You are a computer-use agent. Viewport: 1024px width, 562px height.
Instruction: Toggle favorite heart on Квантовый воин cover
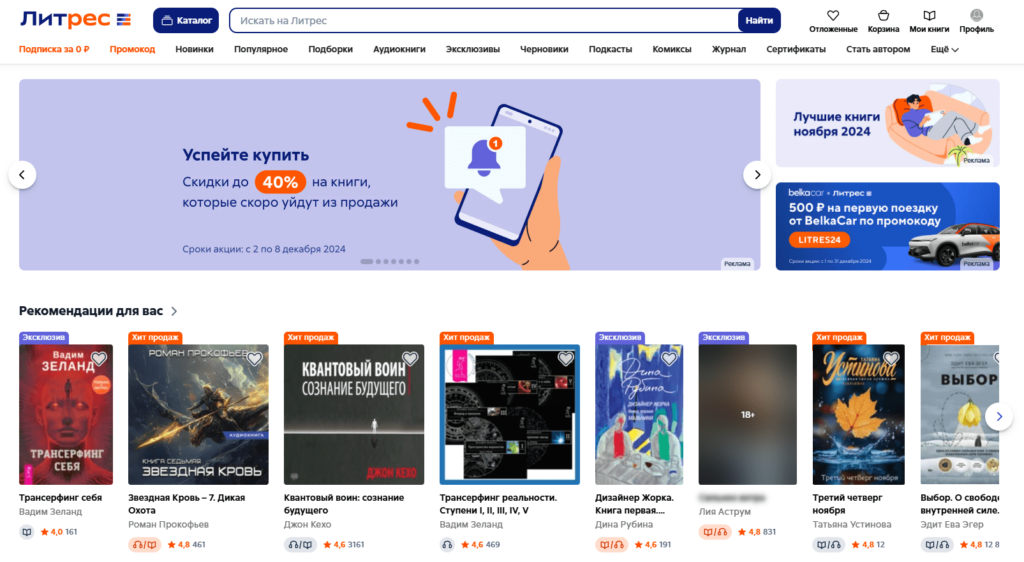pos(409,358)
